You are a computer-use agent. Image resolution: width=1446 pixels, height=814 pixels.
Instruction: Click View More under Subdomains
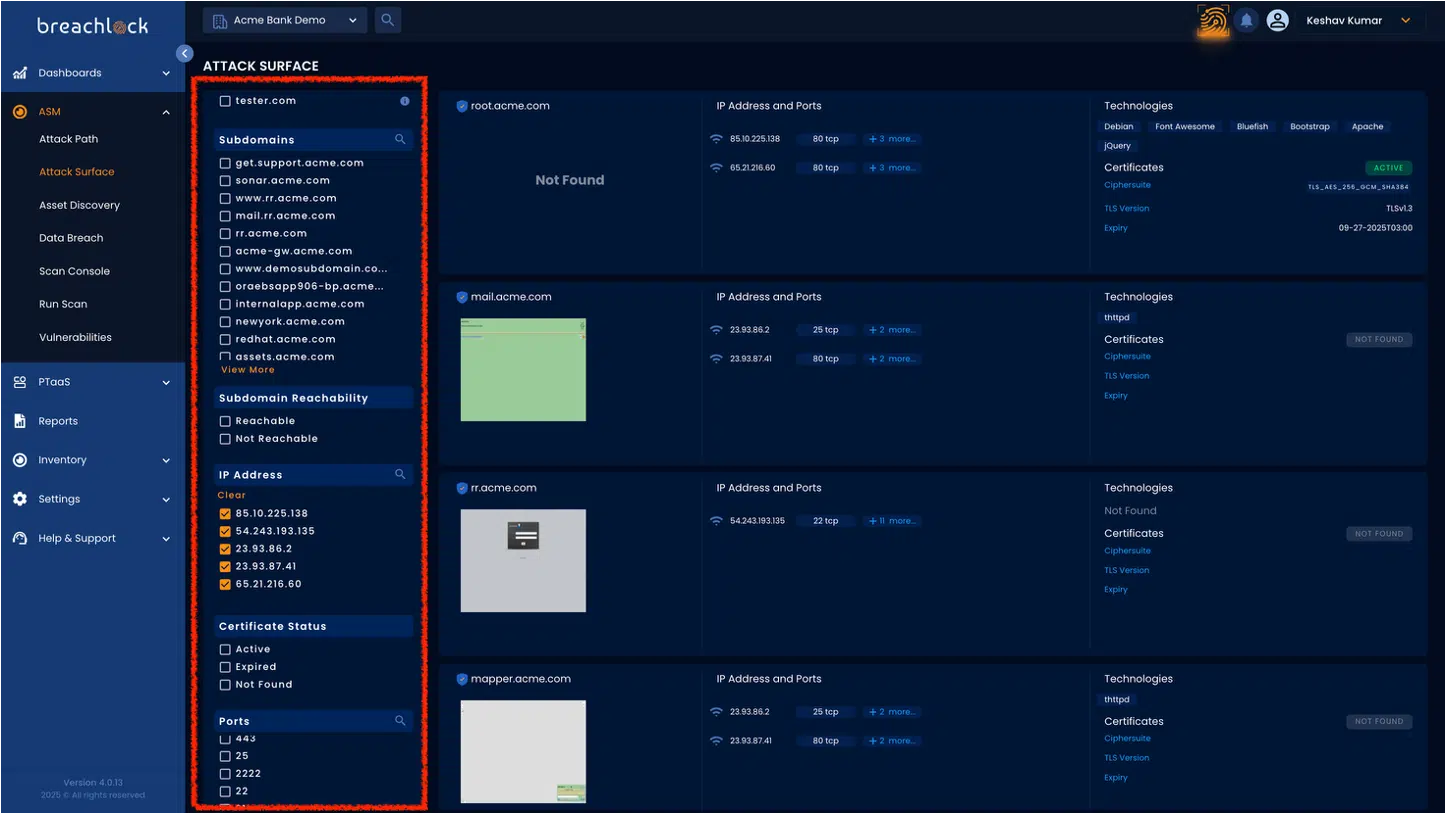248,370
